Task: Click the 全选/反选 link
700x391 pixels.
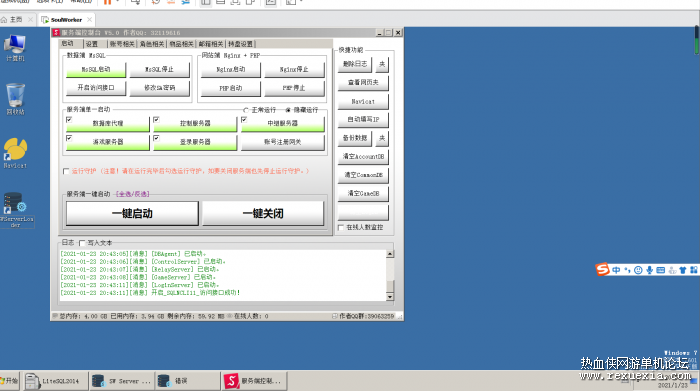Action: pos(133,194)
